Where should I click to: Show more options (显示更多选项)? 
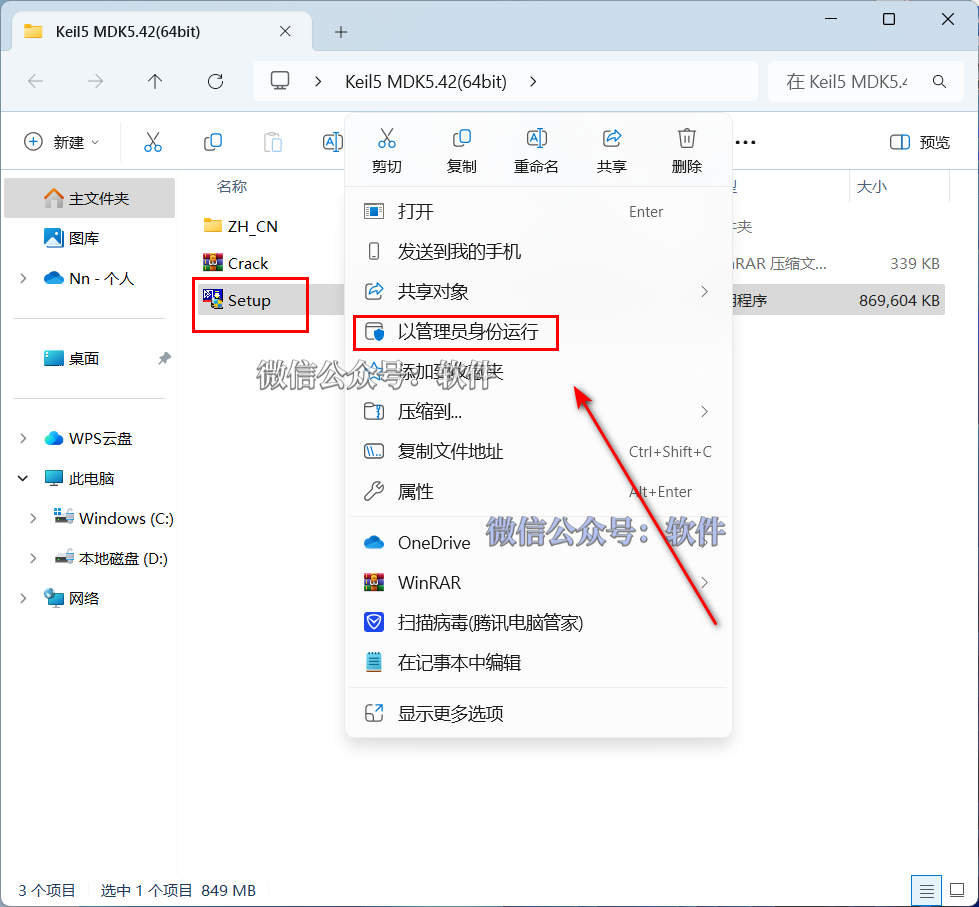(538, 713)
